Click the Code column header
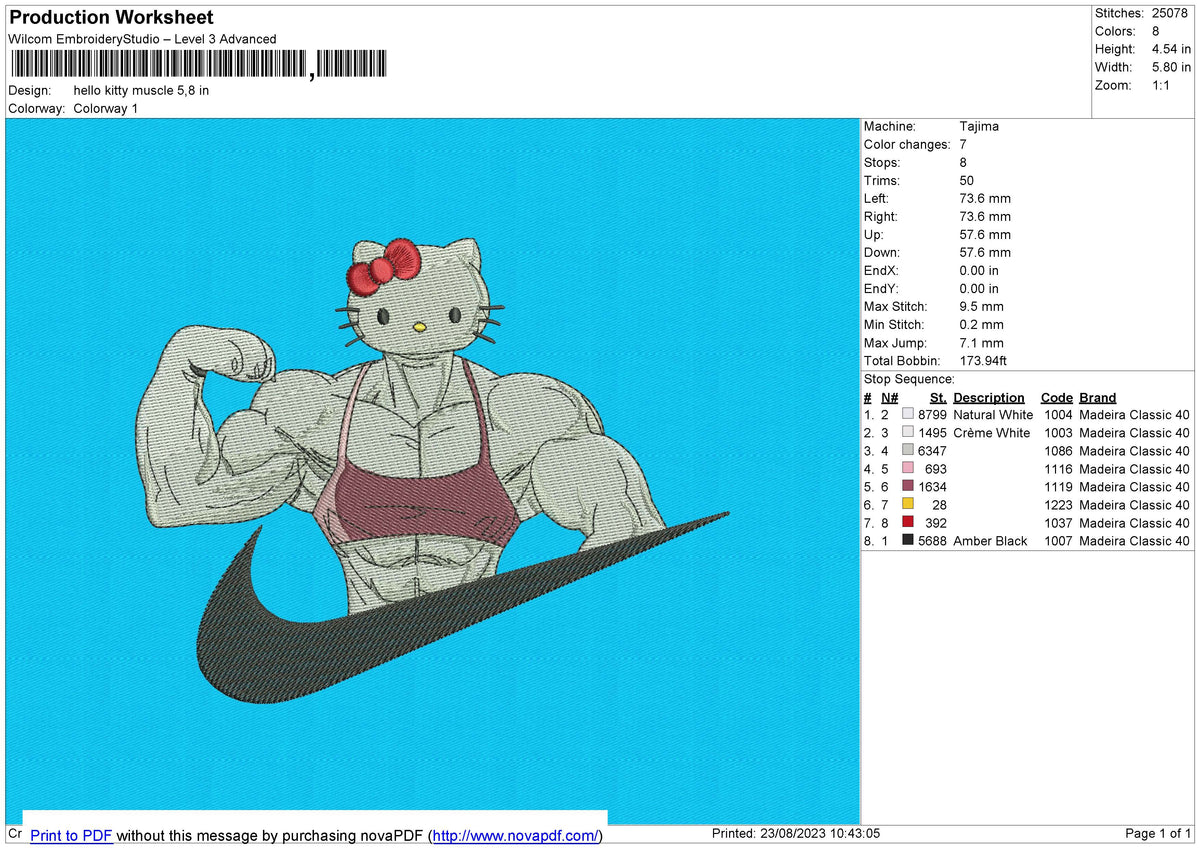 coord(1056,397)
